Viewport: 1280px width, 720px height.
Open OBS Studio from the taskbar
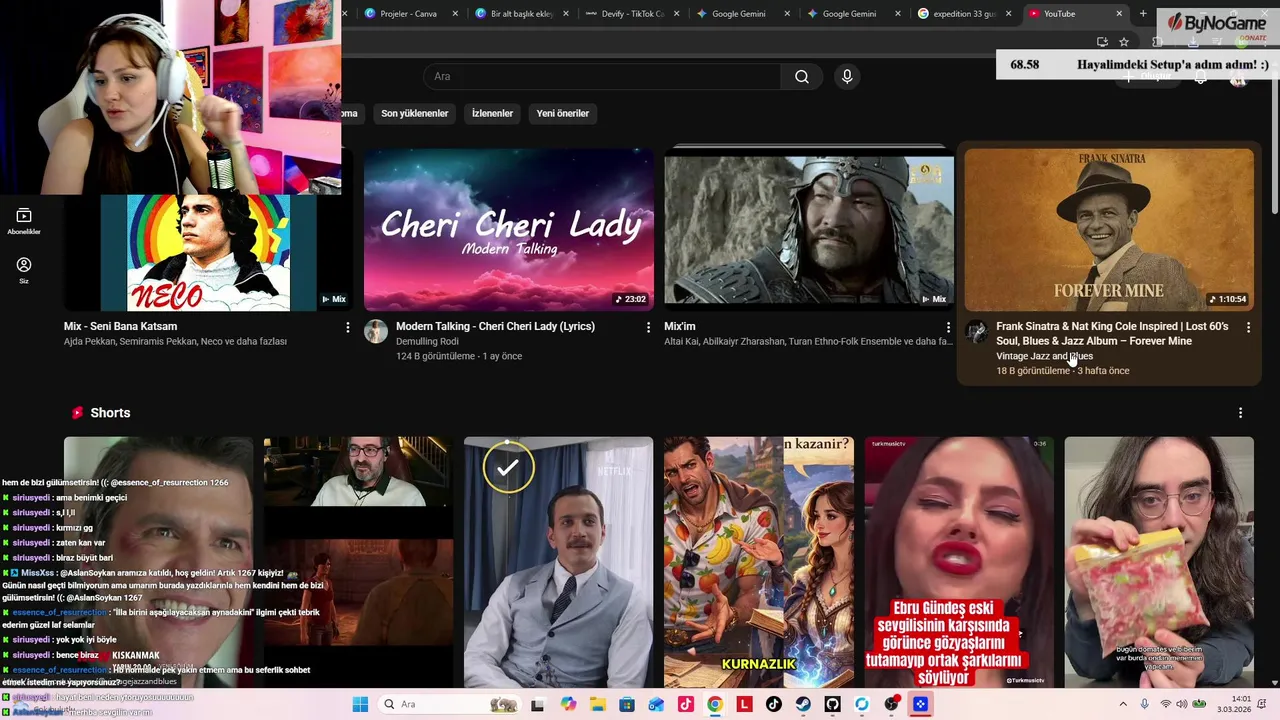point(891,704)
